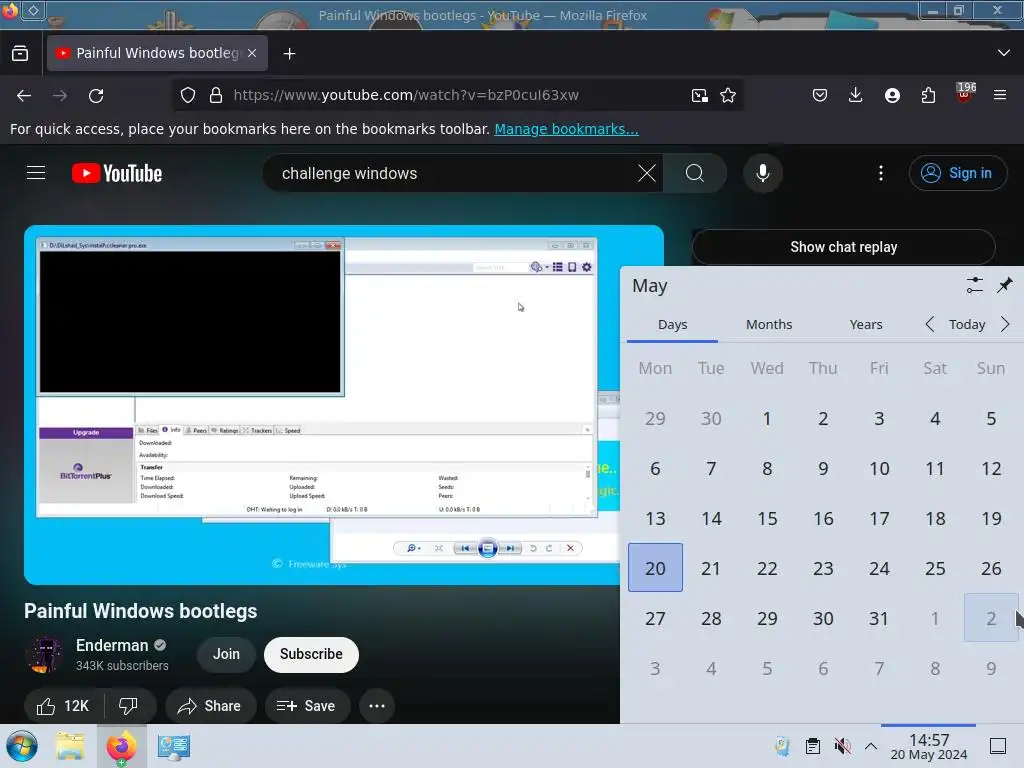The width and height of the screenshot is (1024, 768).
Task: Open extensions puzzle icon
Action: pyautogui.click(x=928, y=95)
